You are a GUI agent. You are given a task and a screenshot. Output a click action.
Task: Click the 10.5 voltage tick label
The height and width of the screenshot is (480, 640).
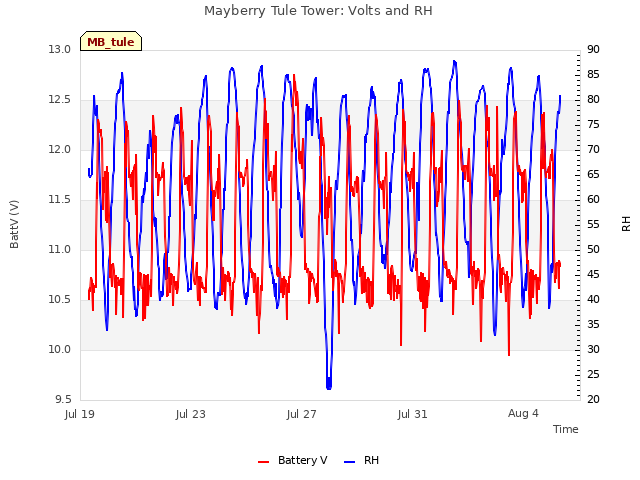60,300
